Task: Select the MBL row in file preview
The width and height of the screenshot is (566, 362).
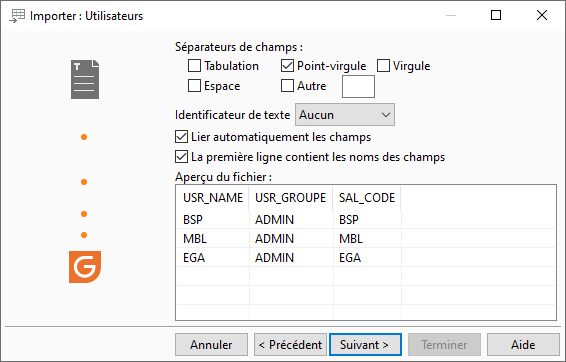Action: point(366,239)
